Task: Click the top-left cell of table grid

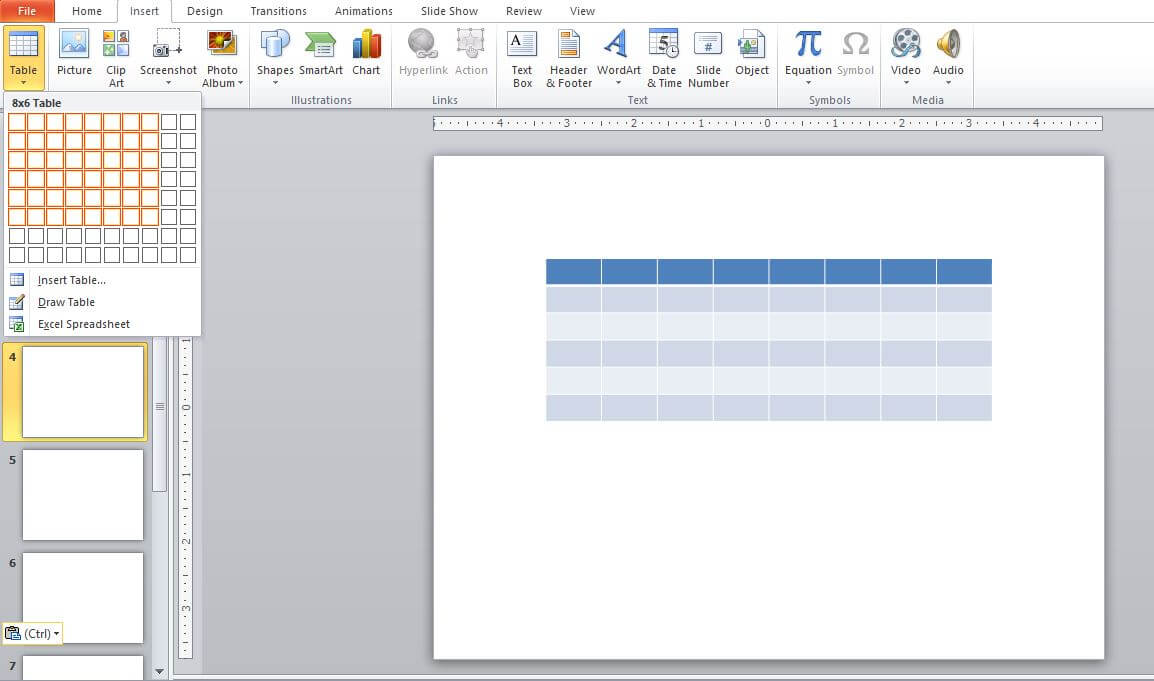Action: pyautogui.click(x=17, y=122)
